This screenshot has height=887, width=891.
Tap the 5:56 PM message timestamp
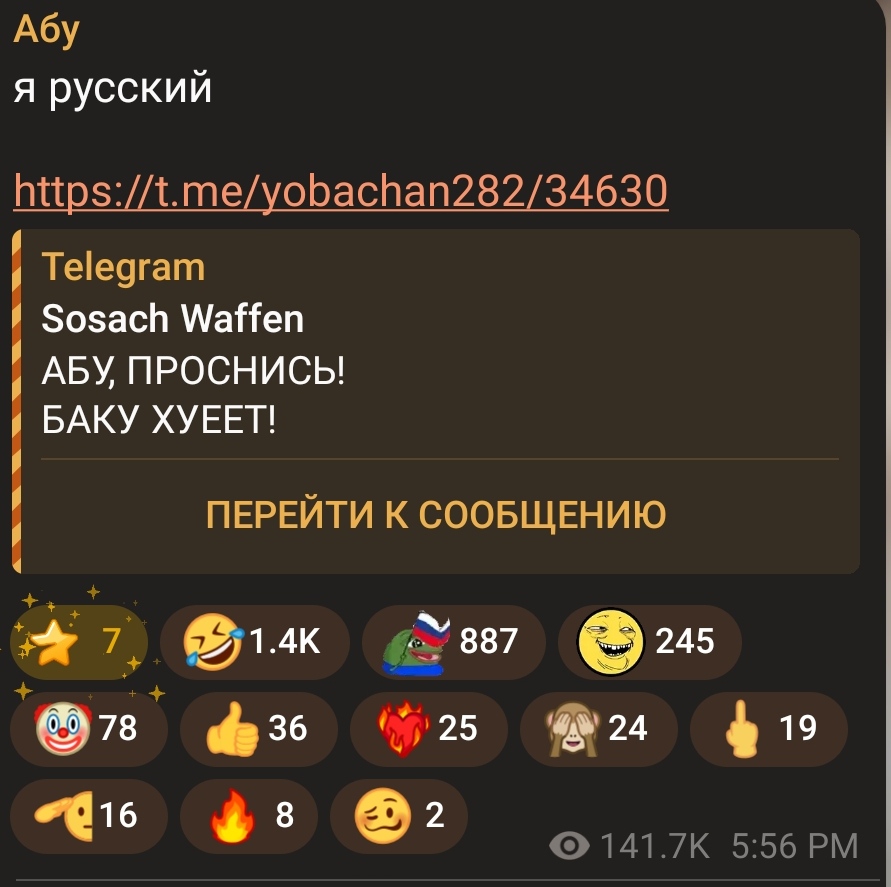click(794, 846)
